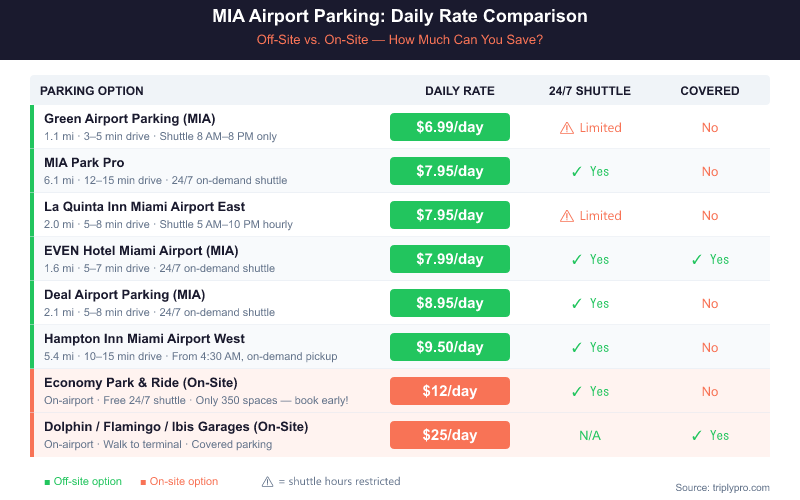
Task: Select the $25/day rate button
Action: click(x=450, y=435)
